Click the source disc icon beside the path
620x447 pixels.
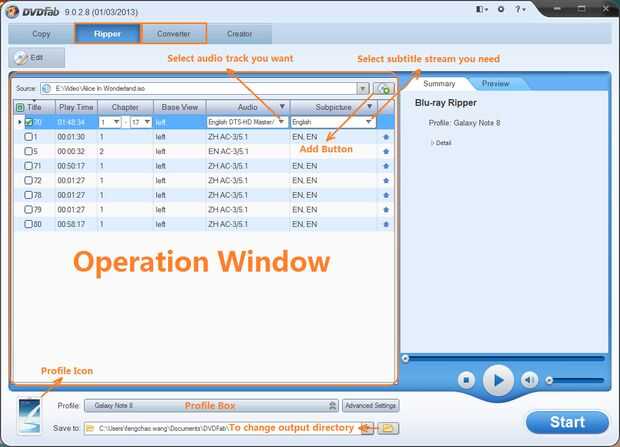click(x=46, y=88)
